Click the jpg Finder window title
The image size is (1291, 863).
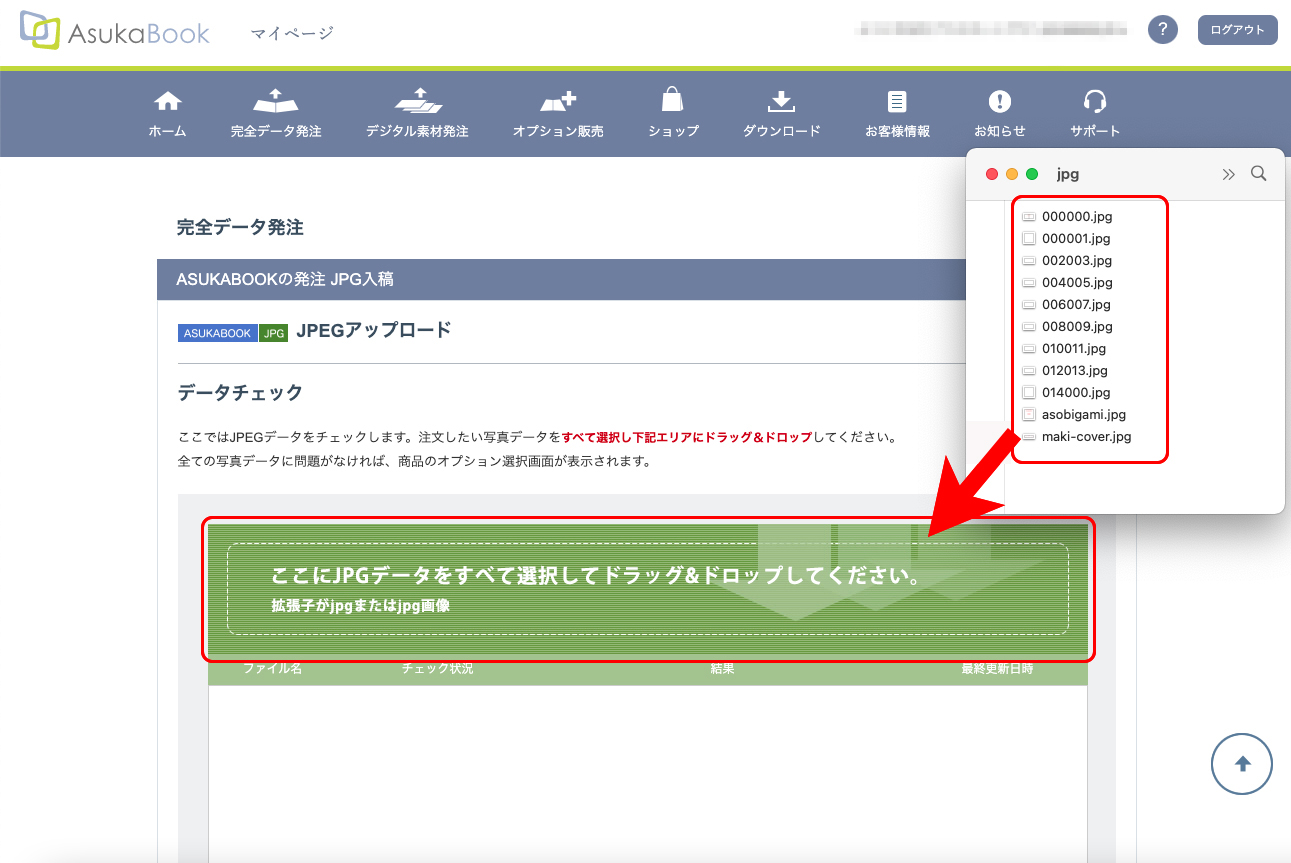pos(1068,174)
